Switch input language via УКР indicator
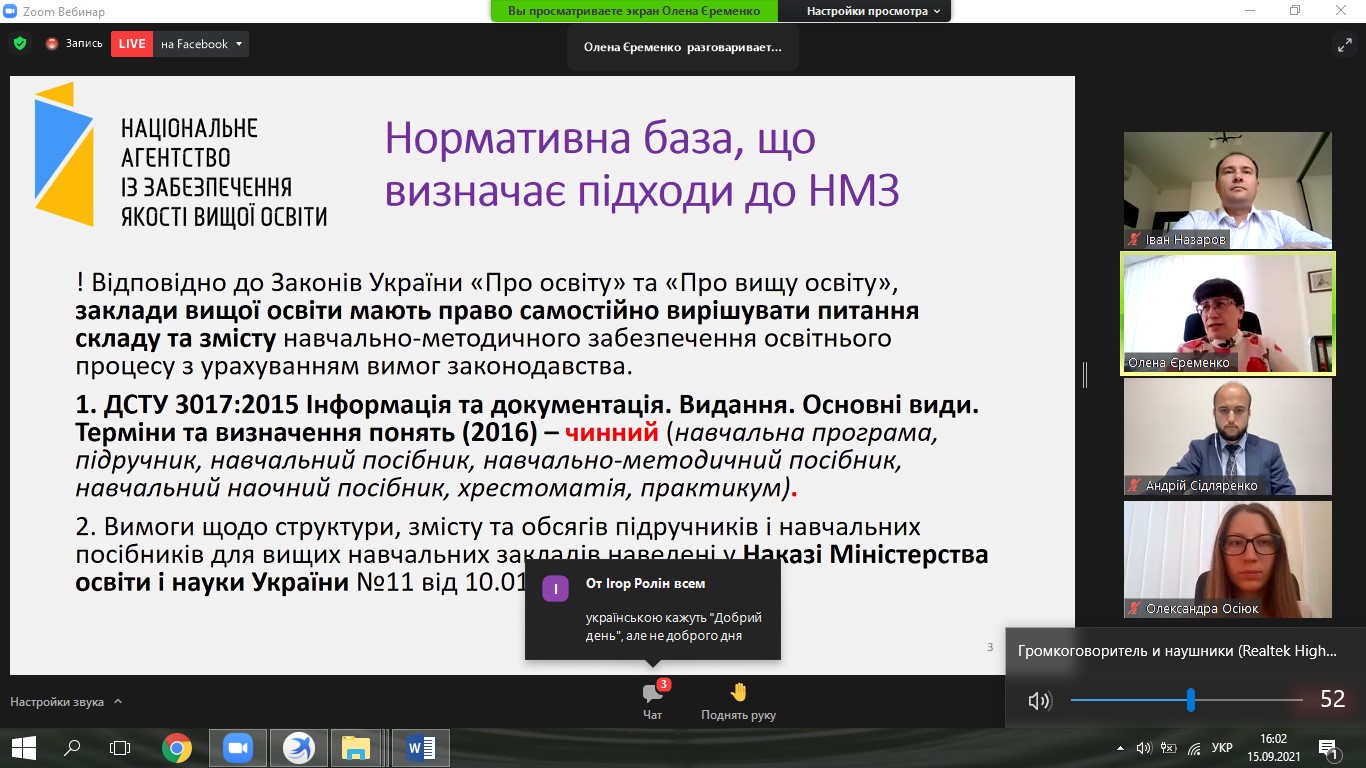The height and width of the screenshot is (768, 1366). click(1222, 748)
